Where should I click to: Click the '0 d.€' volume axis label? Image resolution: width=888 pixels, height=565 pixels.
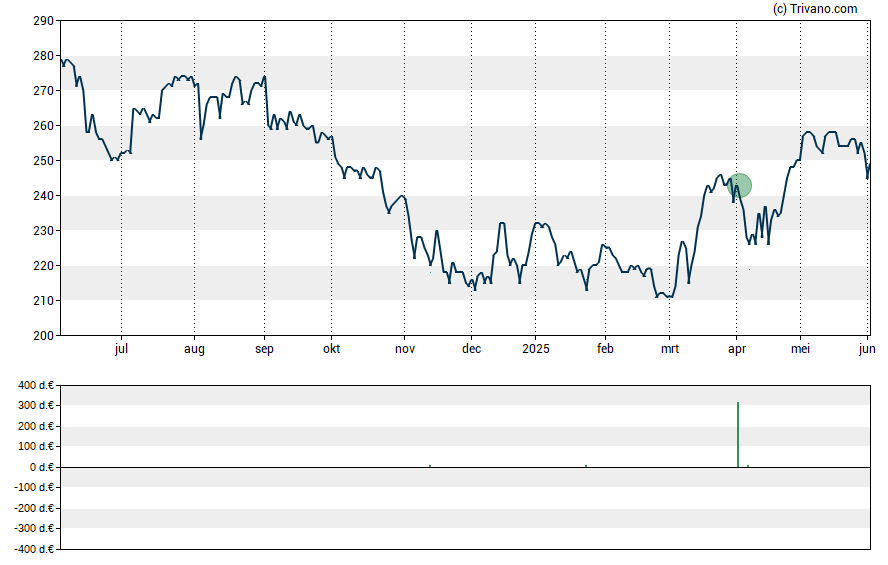(42, 467)
